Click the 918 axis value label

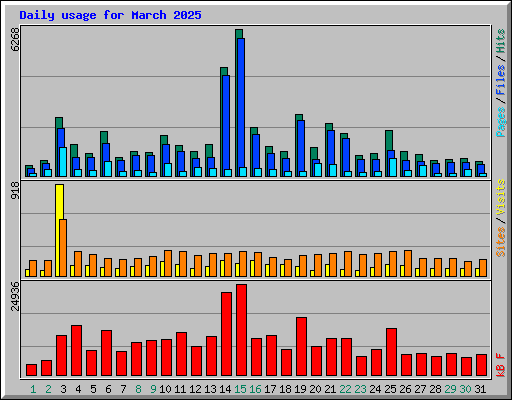[15, 191]
